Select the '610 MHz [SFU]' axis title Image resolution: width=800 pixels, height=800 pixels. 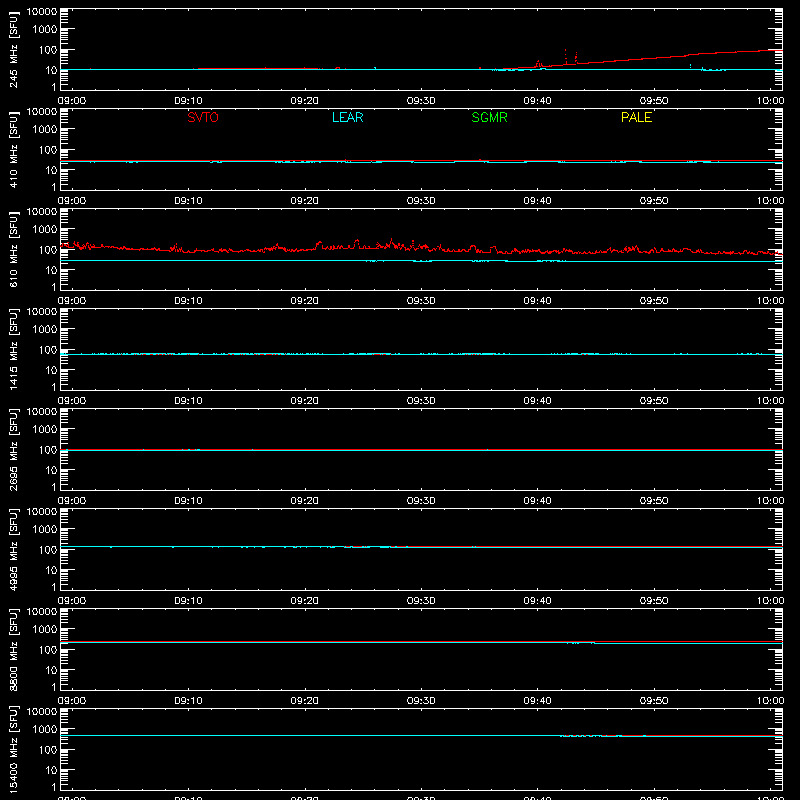pyautogui.click(x=13, y=250)
